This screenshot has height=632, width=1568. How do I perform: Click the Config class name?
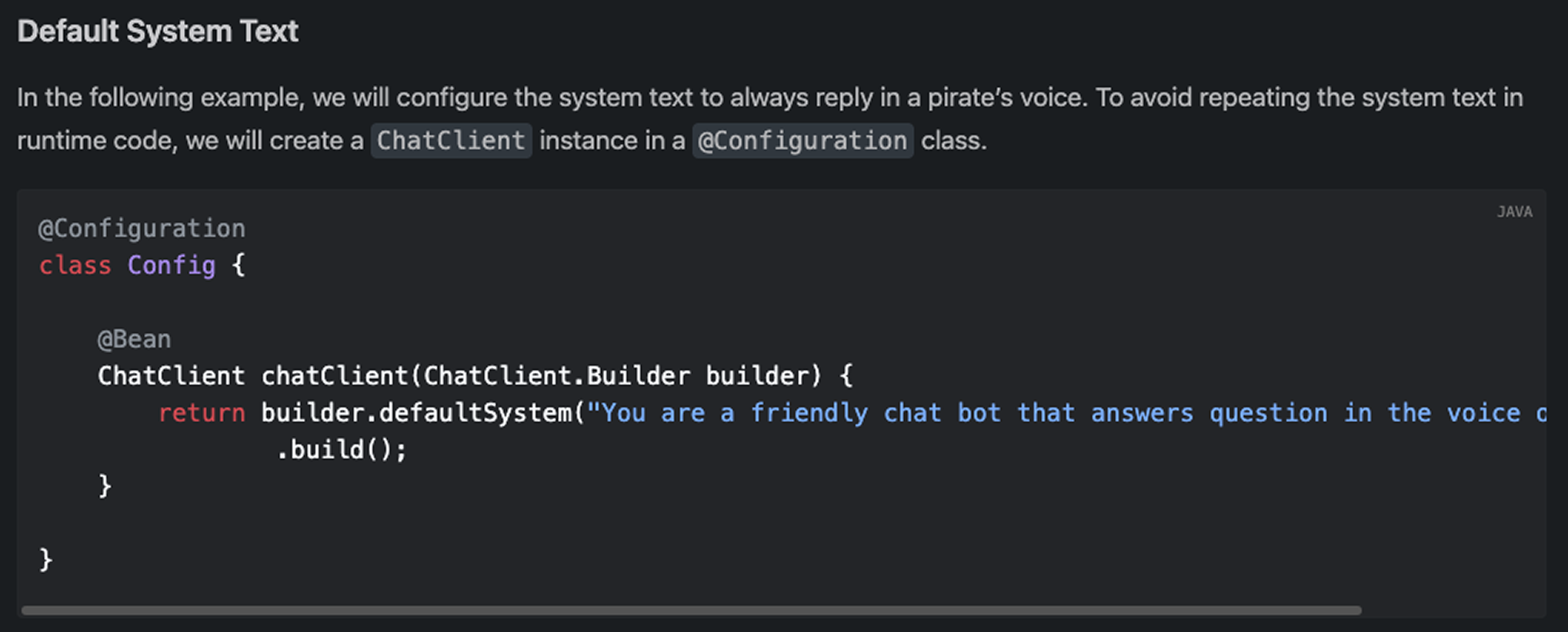(x=172, y=265)
